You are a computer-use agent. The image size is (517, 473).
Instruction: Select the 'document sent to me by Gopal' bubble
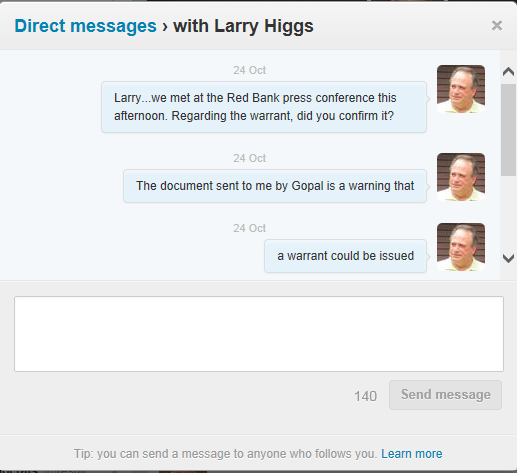pyautogui.click(x=275, y=186)
